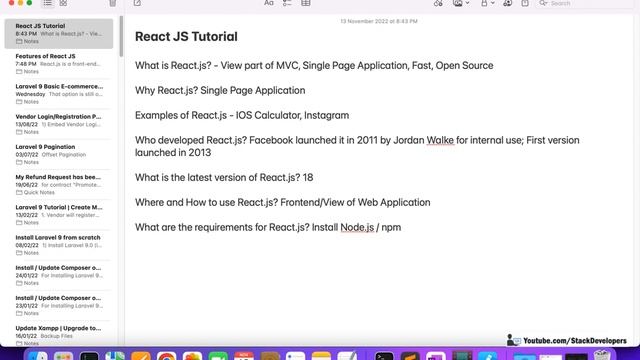Screen dimensions: 640x360
Task: Open Google Chrome from the Dock
Action: pyautogui.click(x=167, y=356)
